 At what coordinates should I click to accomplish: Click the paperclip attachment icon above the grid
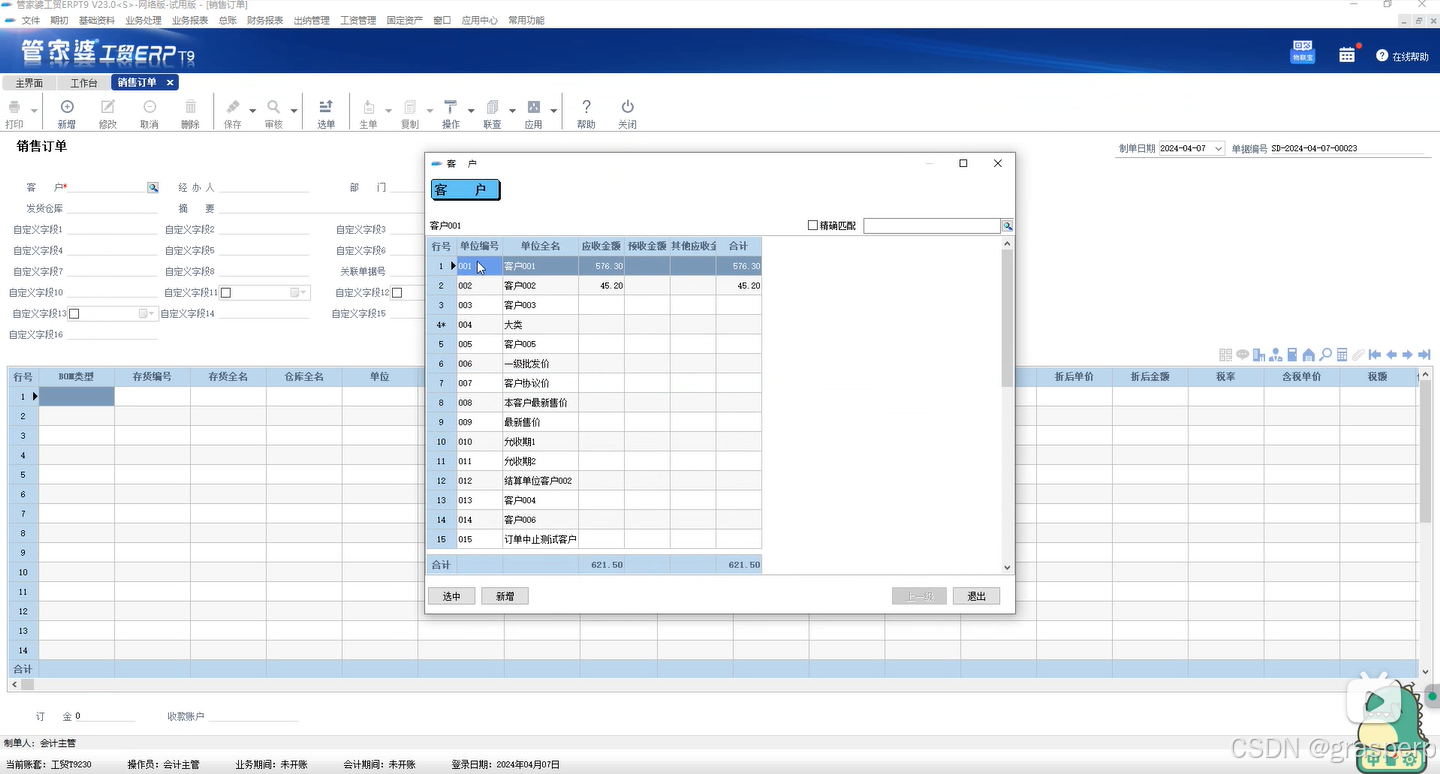point(1358,355)
